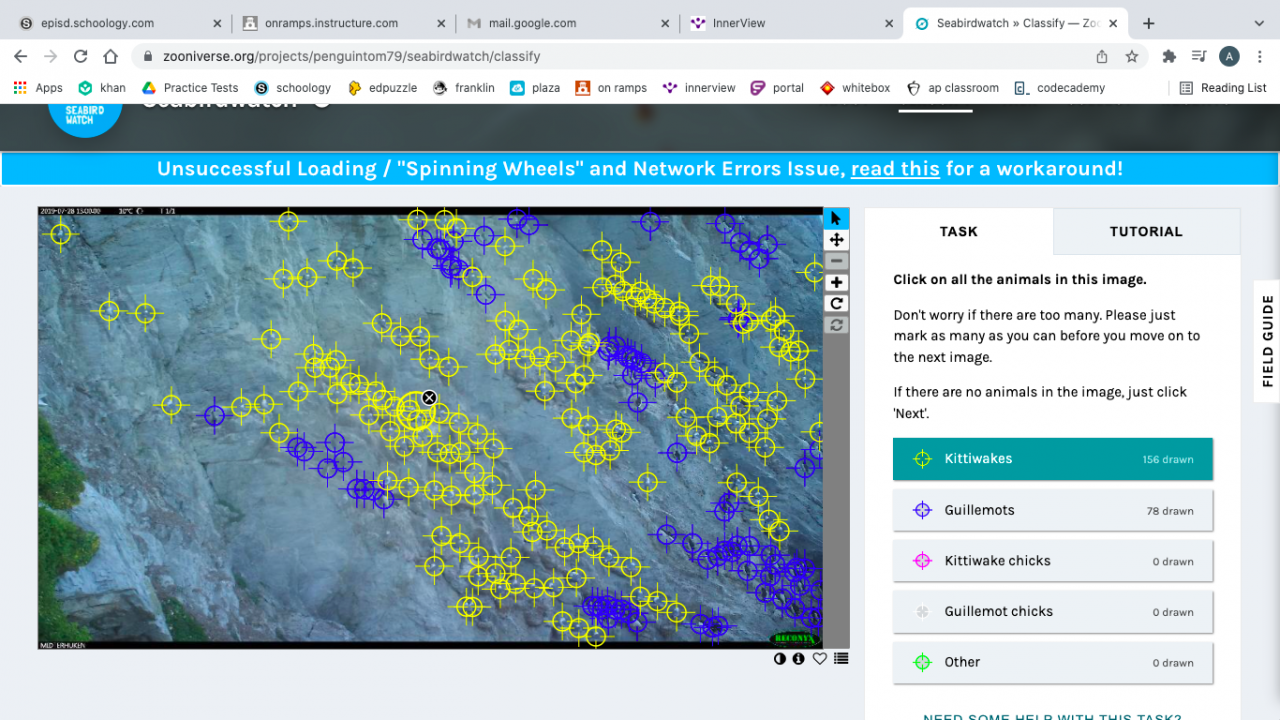This screenshot has height=720, width=1280.
Task: Bookmark this page star icon
Action: tap(1132, 57)
